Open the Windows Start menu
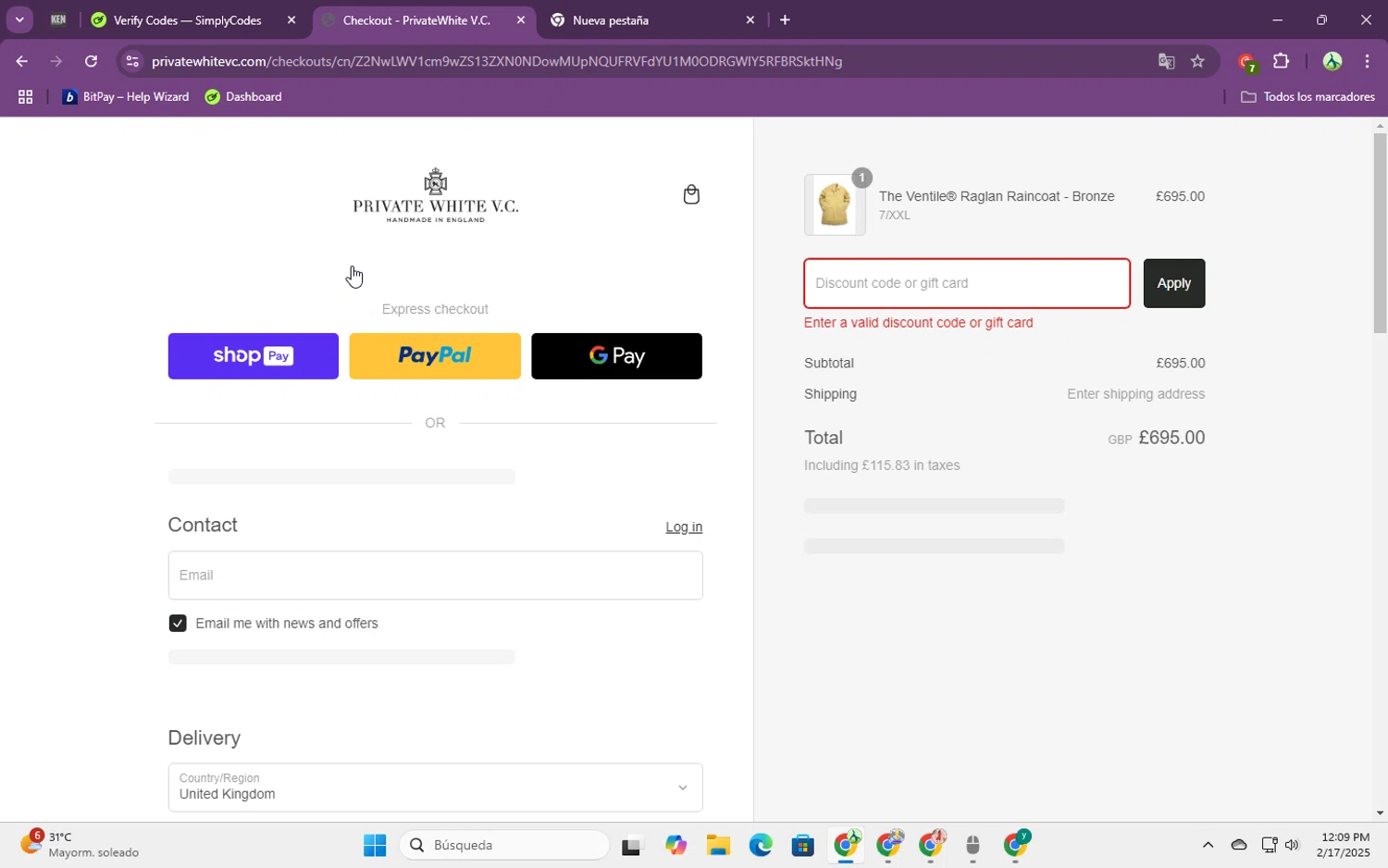 tap(375, 846)
